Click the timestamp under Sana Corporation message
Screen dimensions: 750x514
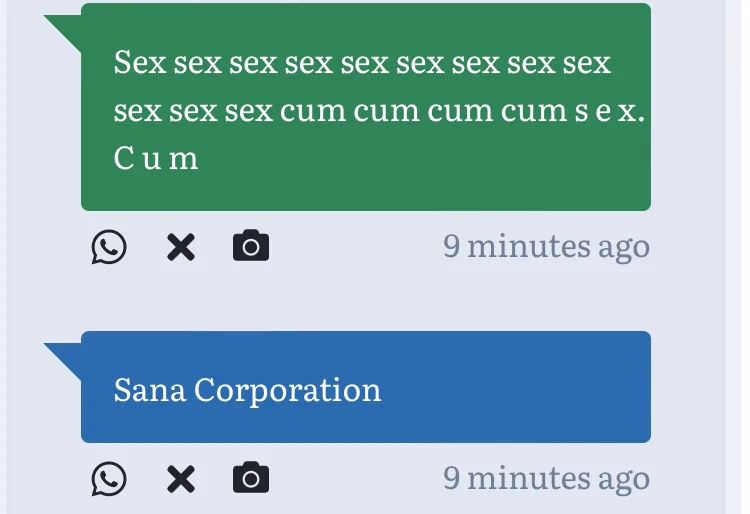pos(546,479)
